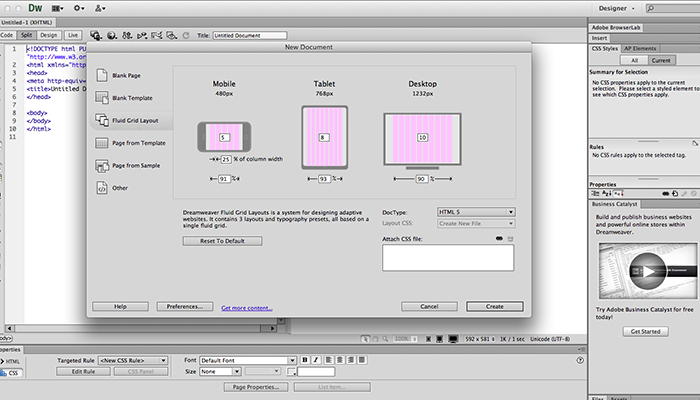The image size is (700, 400).
Task: Toggle Align Left in Properties panel
Action: [329, 360]
